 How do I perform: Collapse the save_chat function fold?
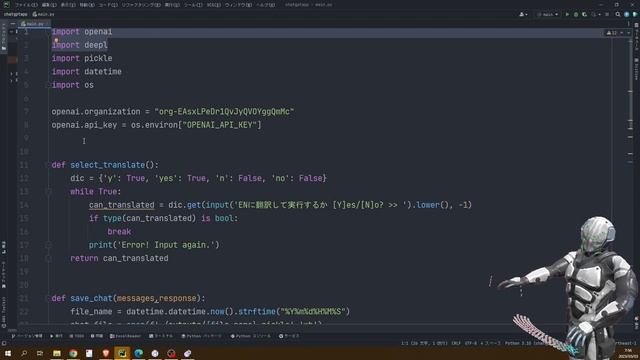pos(48,298)
